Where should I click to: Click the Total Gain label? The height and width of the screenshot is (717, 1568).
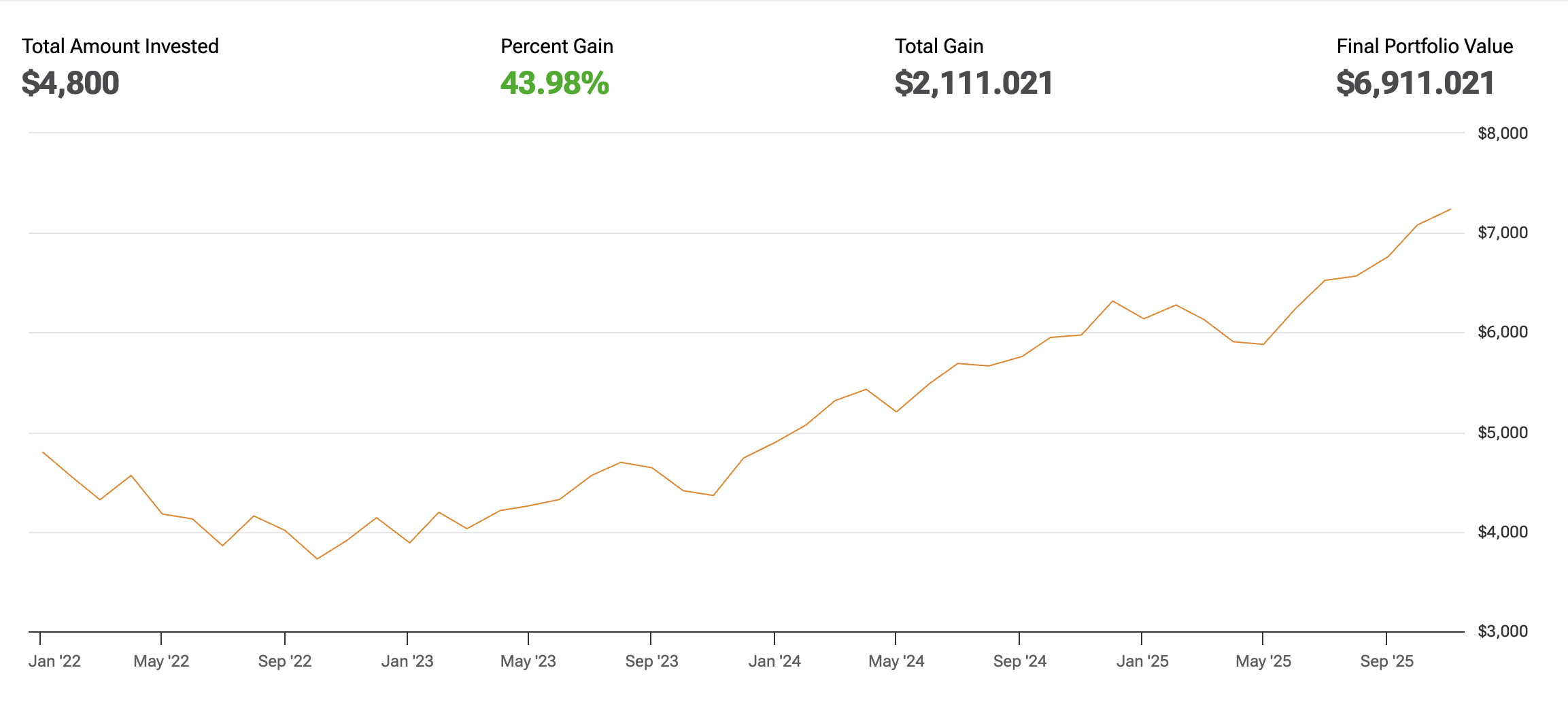(x=939, y=46)
